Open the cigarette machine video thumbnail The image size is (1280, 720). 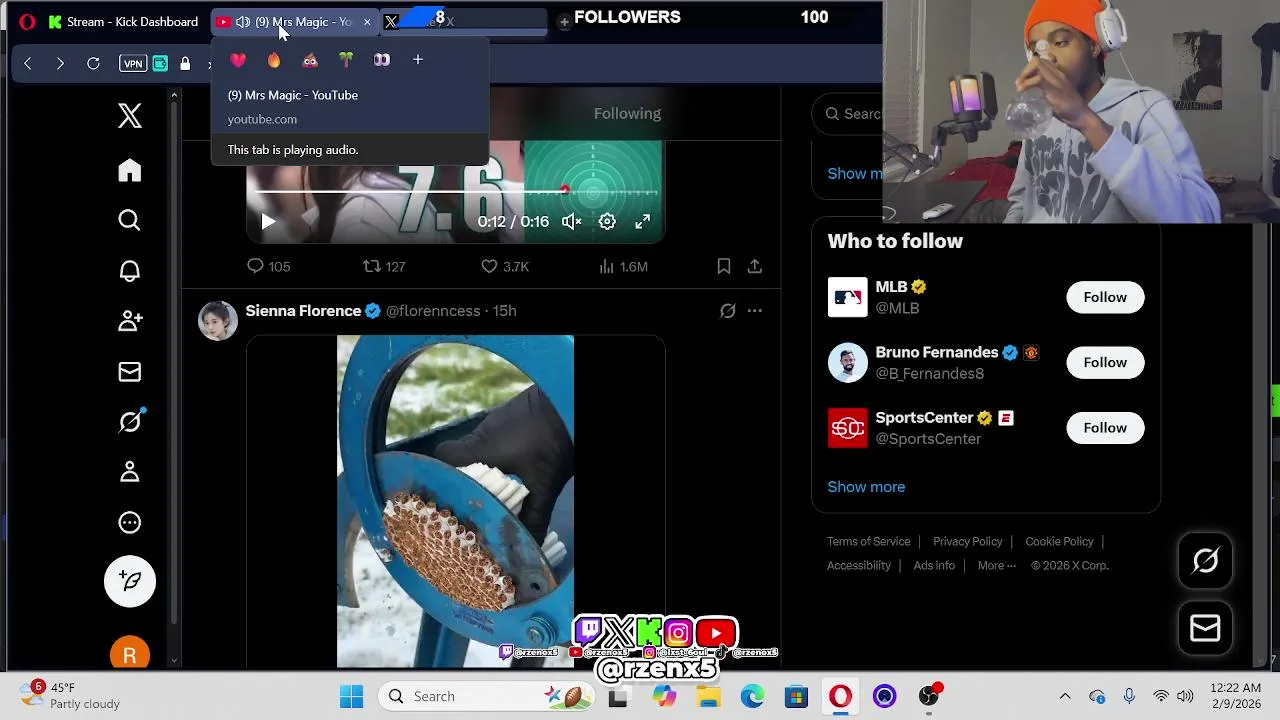click(455, 501)
